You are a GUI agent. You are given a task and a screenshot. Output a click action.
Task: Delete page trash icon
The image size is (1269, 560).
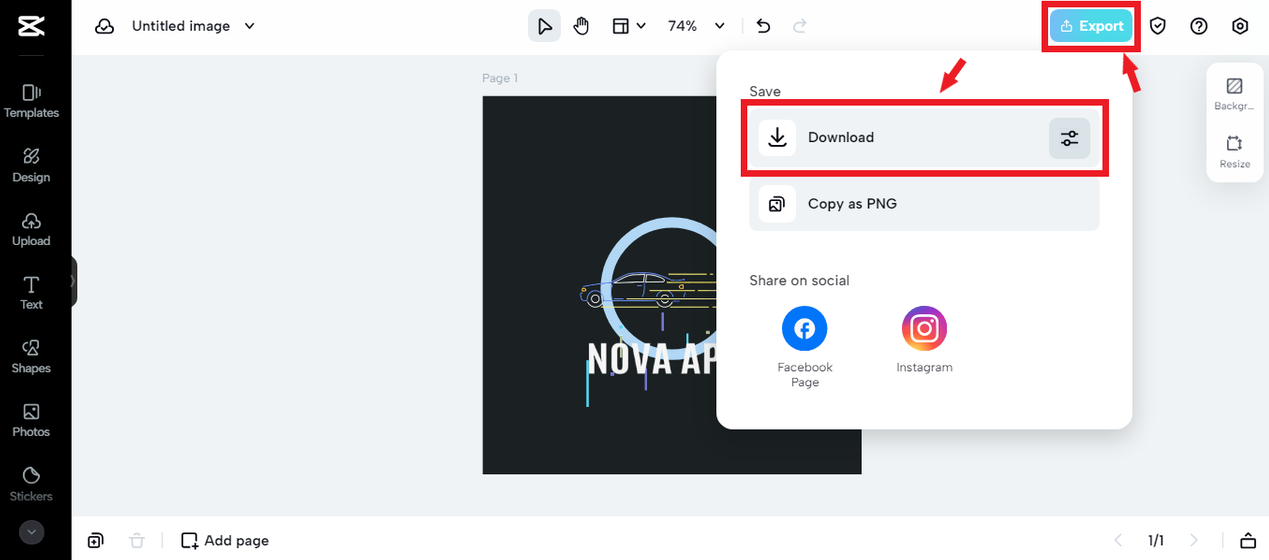[x=137, y=540]
